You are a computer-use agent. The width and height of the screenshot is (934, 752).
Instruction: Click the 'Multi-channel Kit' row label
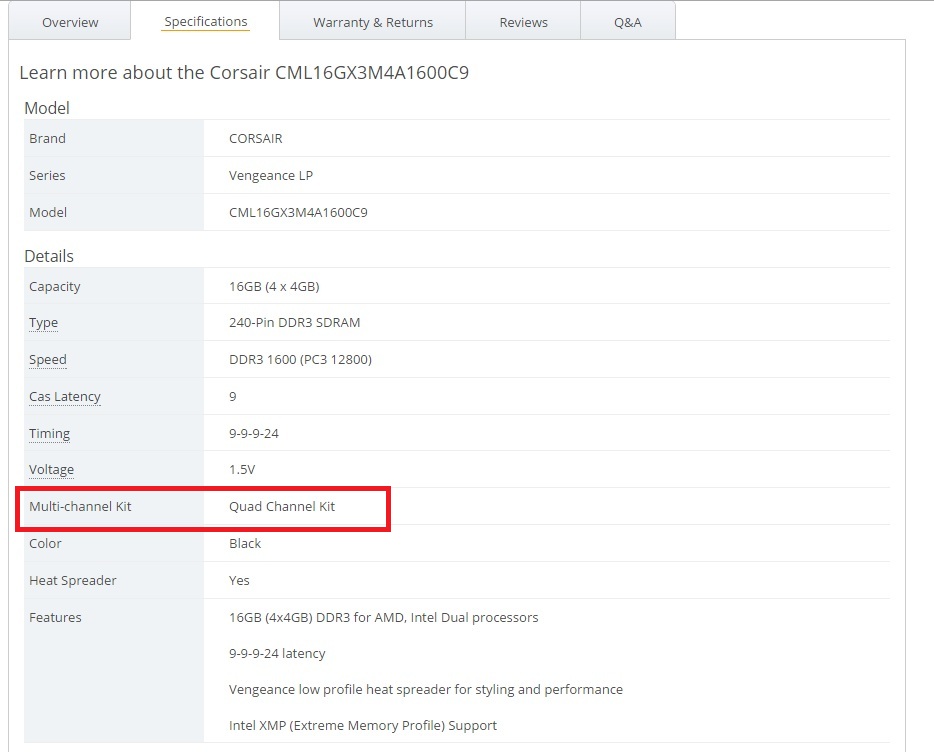[x=80, y=506]
